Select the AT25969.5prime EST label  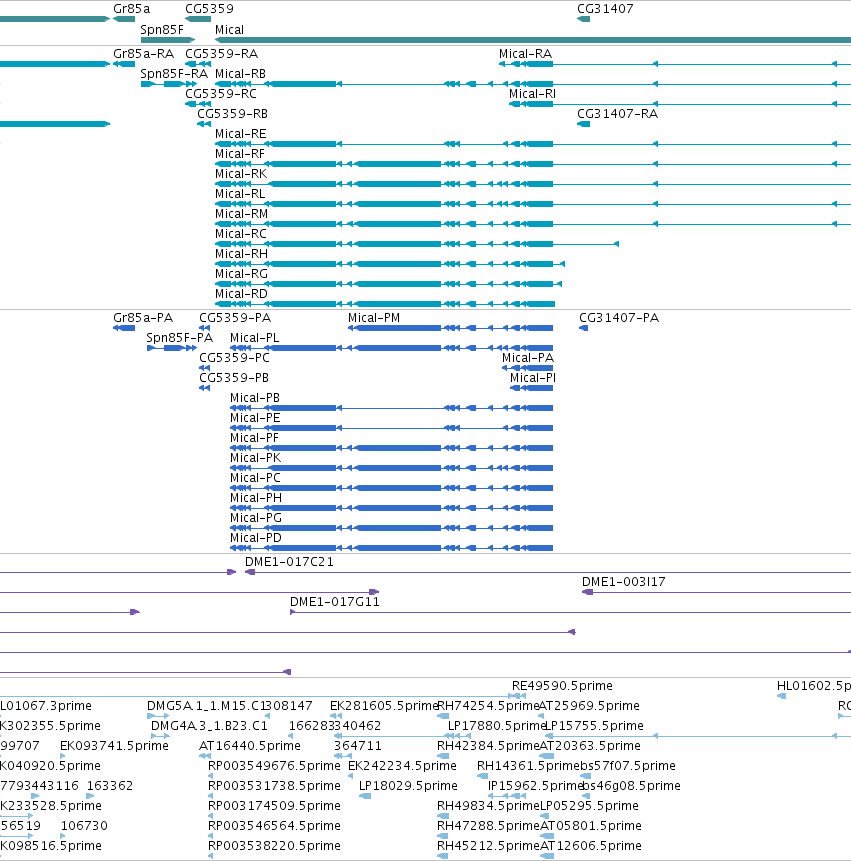[590, 706]
